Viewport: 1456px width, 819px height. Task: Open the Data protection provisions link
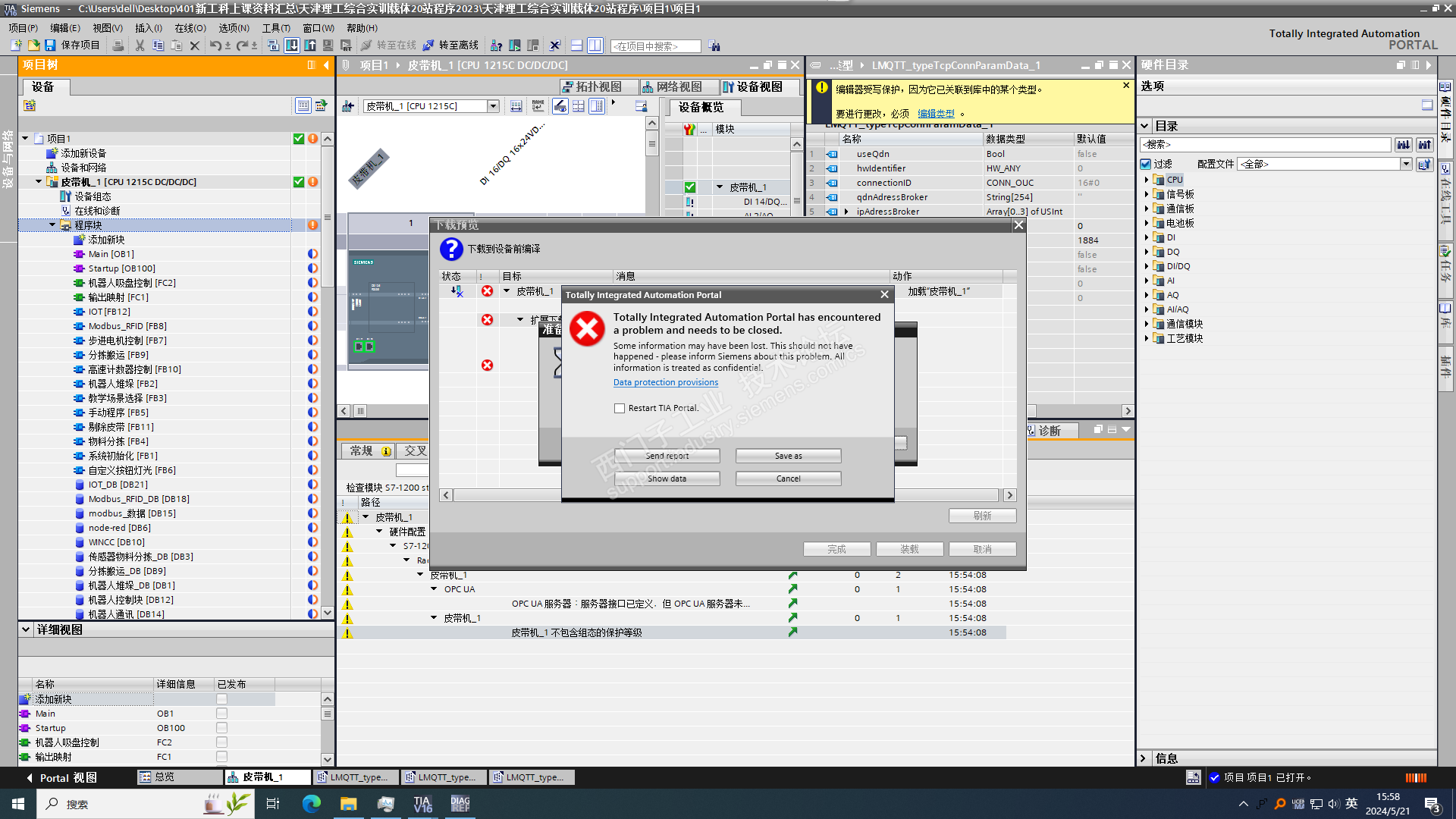(665, 382)
